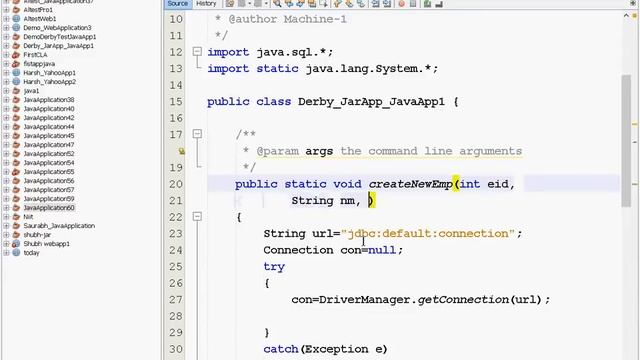Expand the today project node
Viewport: 640px width, 360px height.
6,253
